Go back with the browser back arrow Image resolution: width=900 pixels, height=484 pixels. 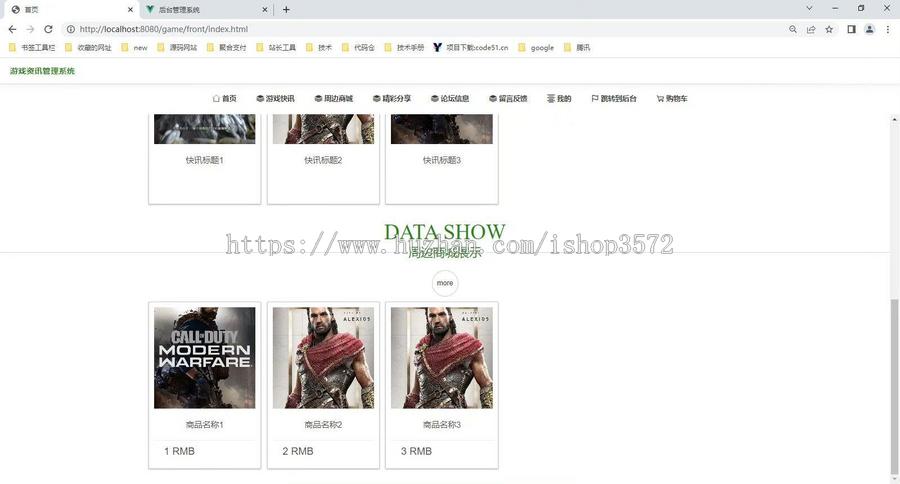coord(13,29)
